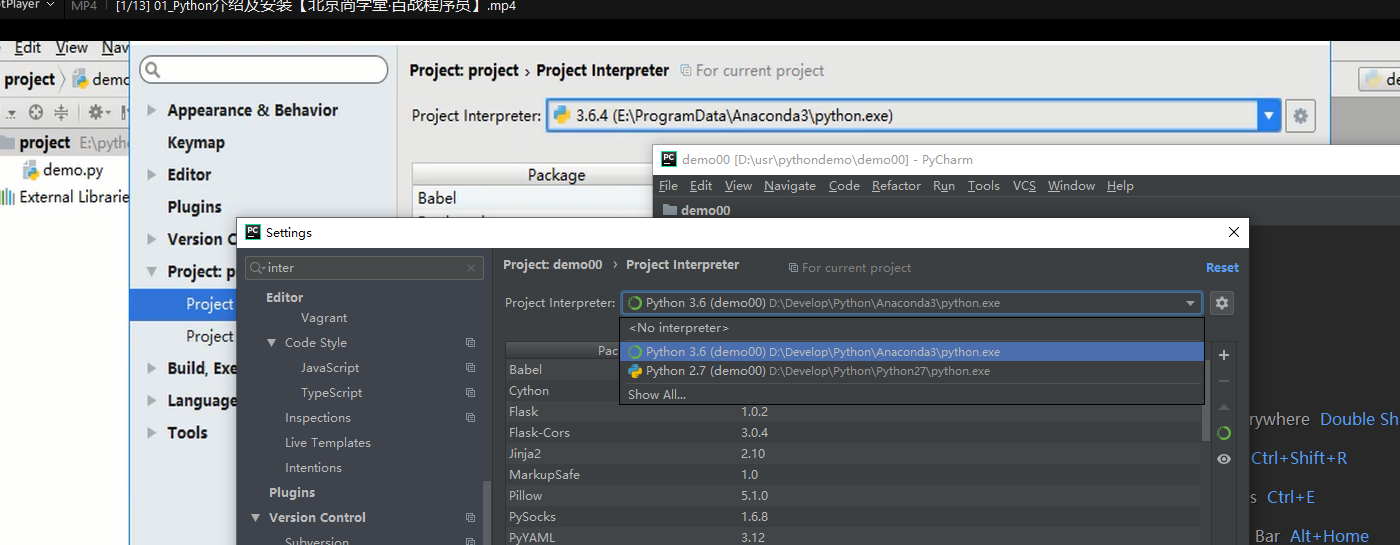Select the <No interpreter> option

point(911,328)
